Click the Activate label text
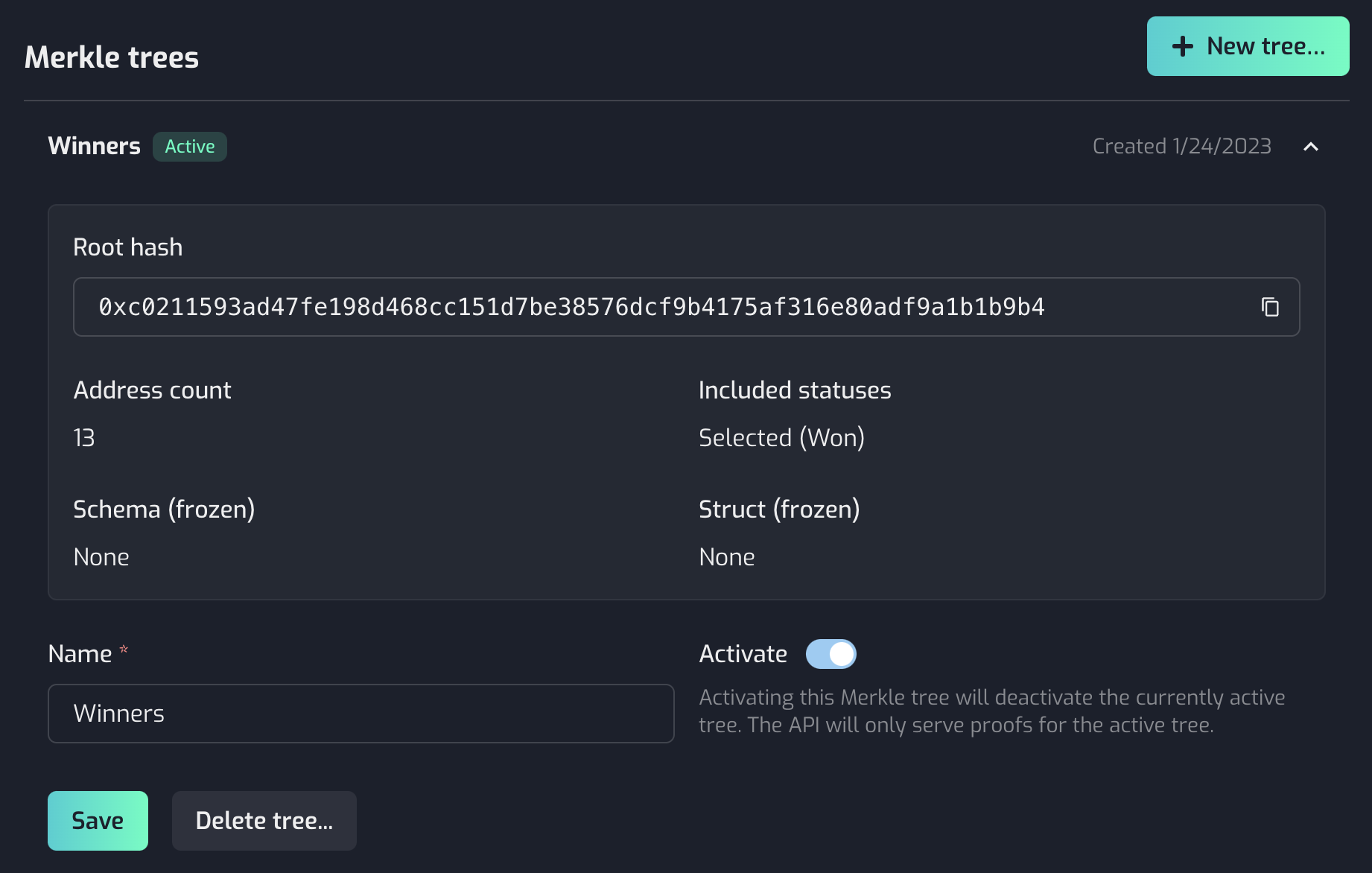 coord(743,654)
